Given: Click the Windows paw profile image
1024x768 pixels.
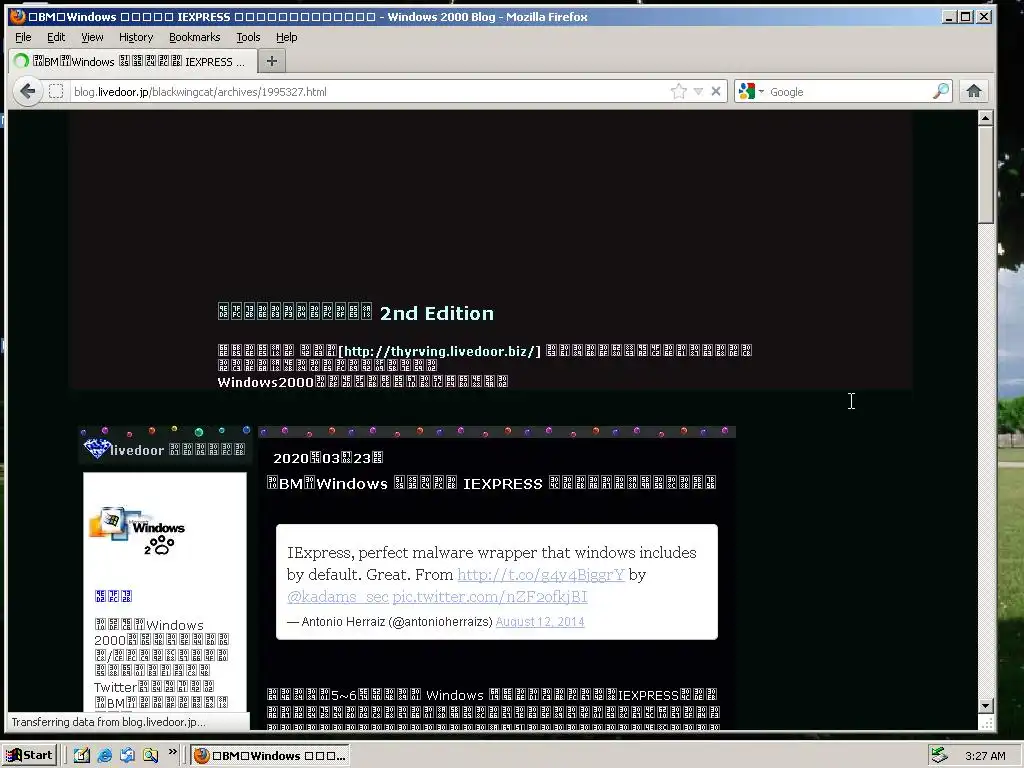Looking at the screenshot, I should [137, 531].
